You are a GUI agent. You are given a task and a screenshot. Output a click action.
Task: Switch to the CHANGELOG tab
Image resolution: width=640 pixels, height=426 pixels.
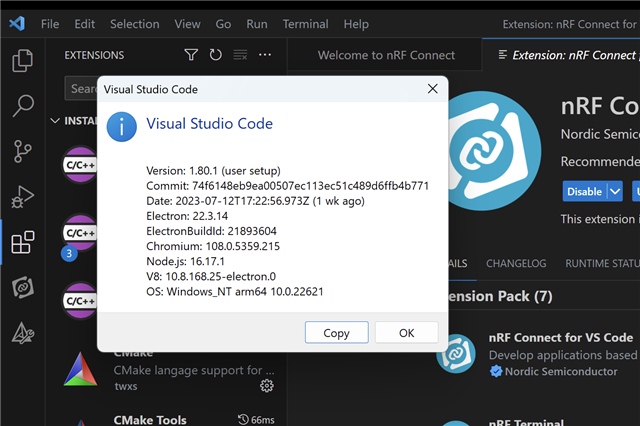516,263
